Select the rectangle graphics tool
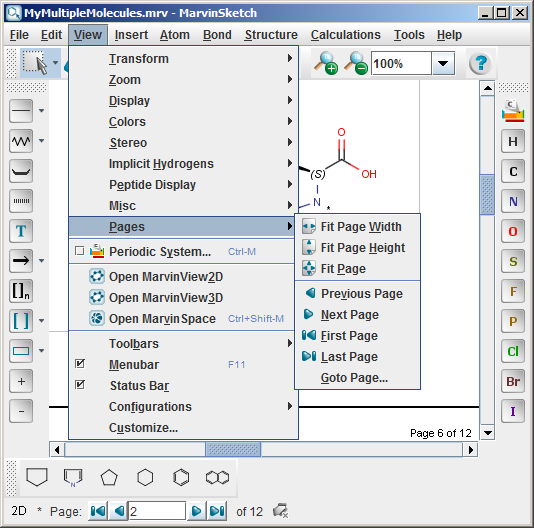The image size is (534, 528). tap(21, 351)
